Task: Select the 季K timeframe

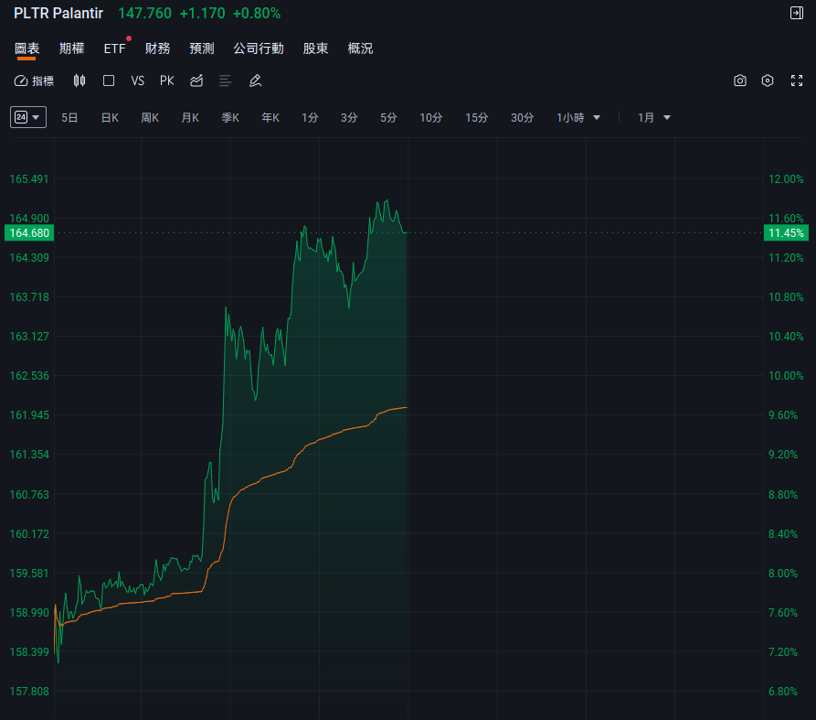Action: [230, 118]
